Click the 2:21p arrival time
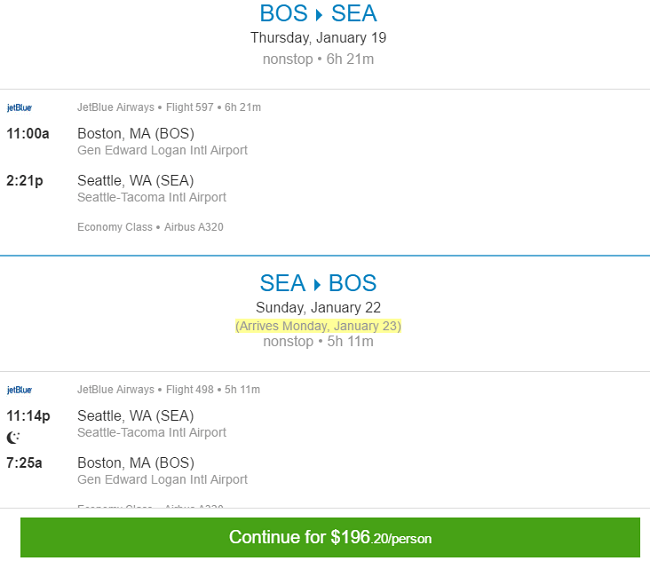This screenshot has height=561, width=650. 25,181
